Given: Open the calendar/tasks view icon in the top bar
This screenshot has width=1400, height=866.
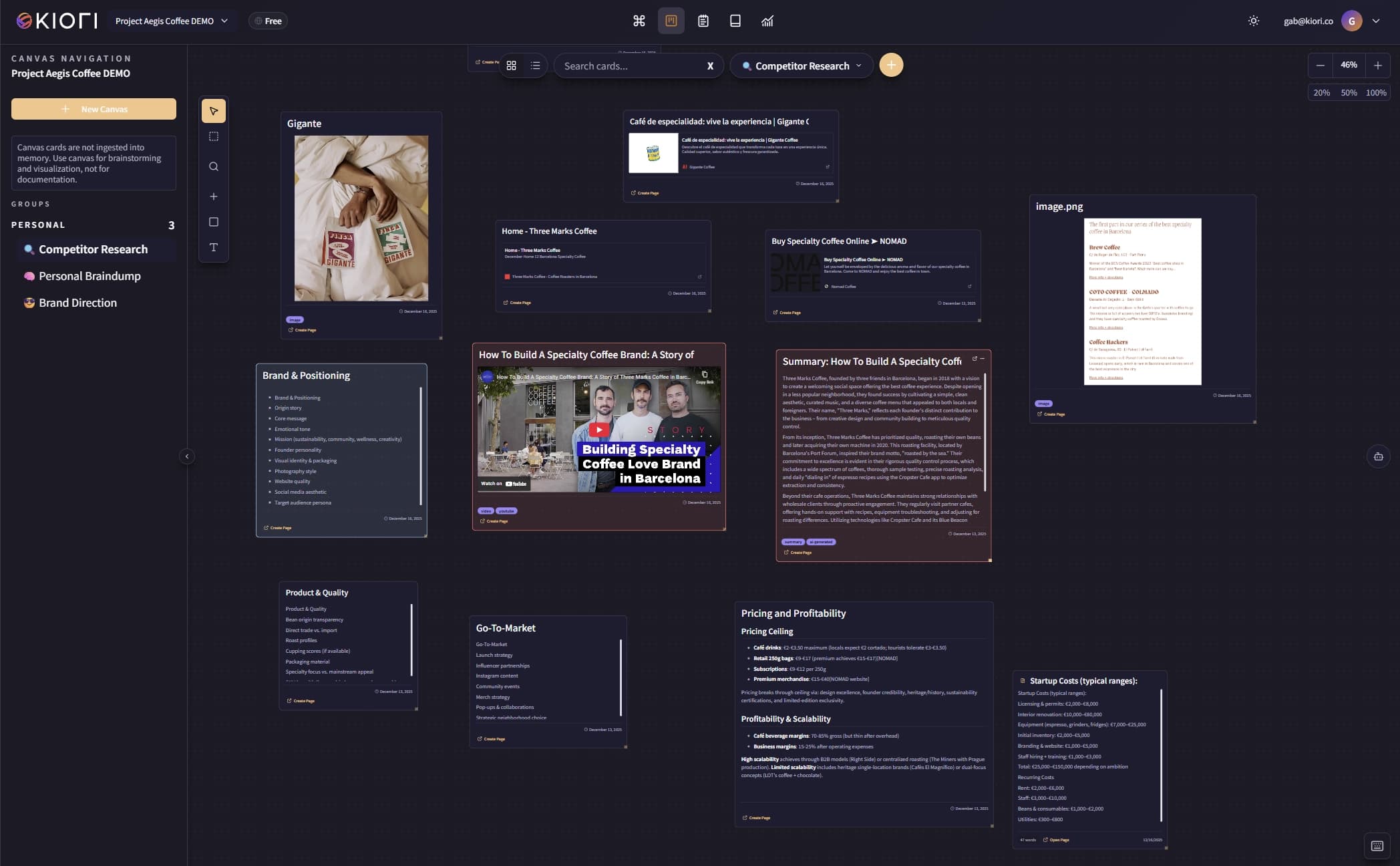Looking at the screenshot, I should 703,21.
